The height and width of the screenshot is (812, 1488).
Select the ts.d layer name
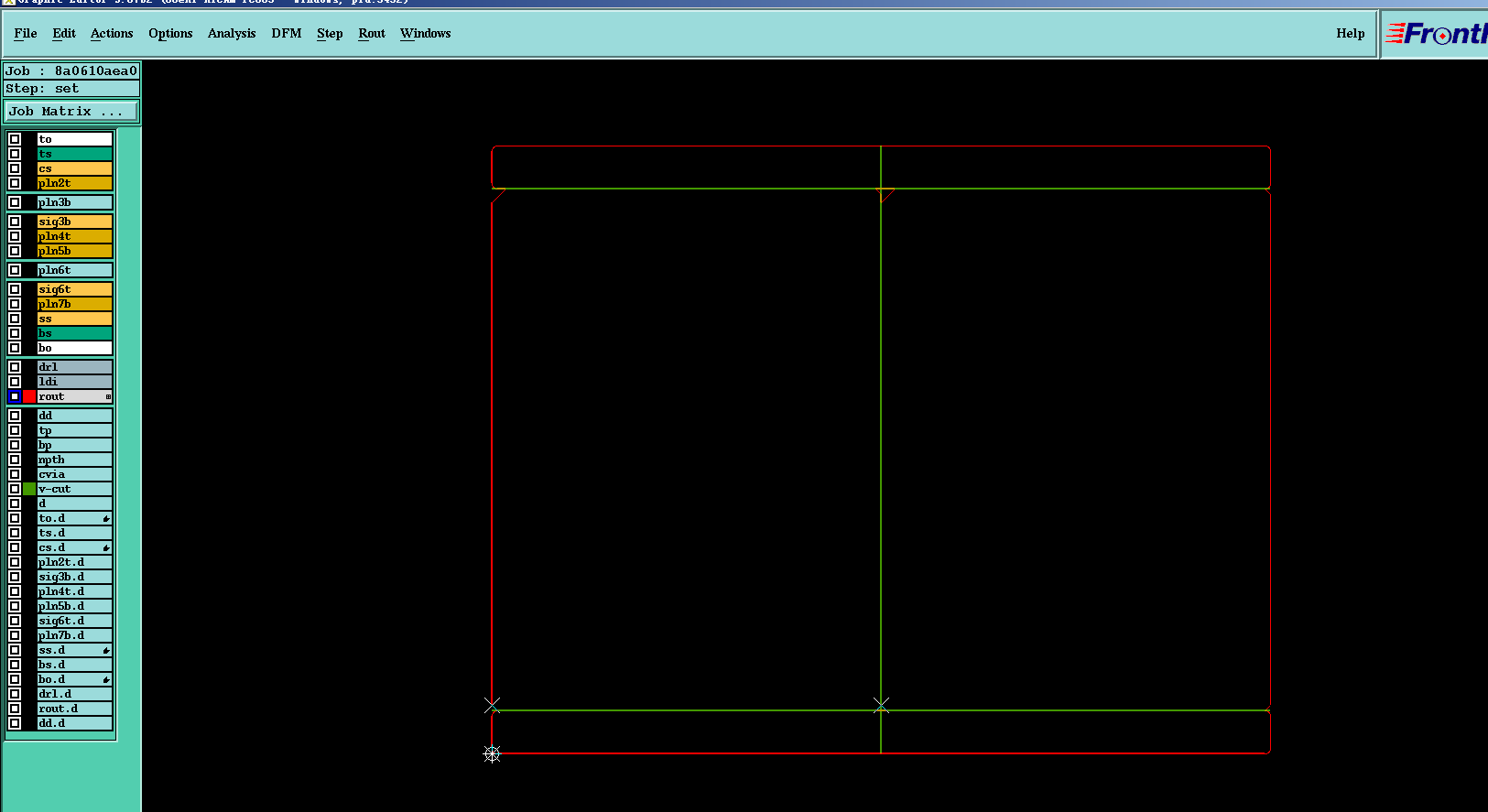[74, 533]
